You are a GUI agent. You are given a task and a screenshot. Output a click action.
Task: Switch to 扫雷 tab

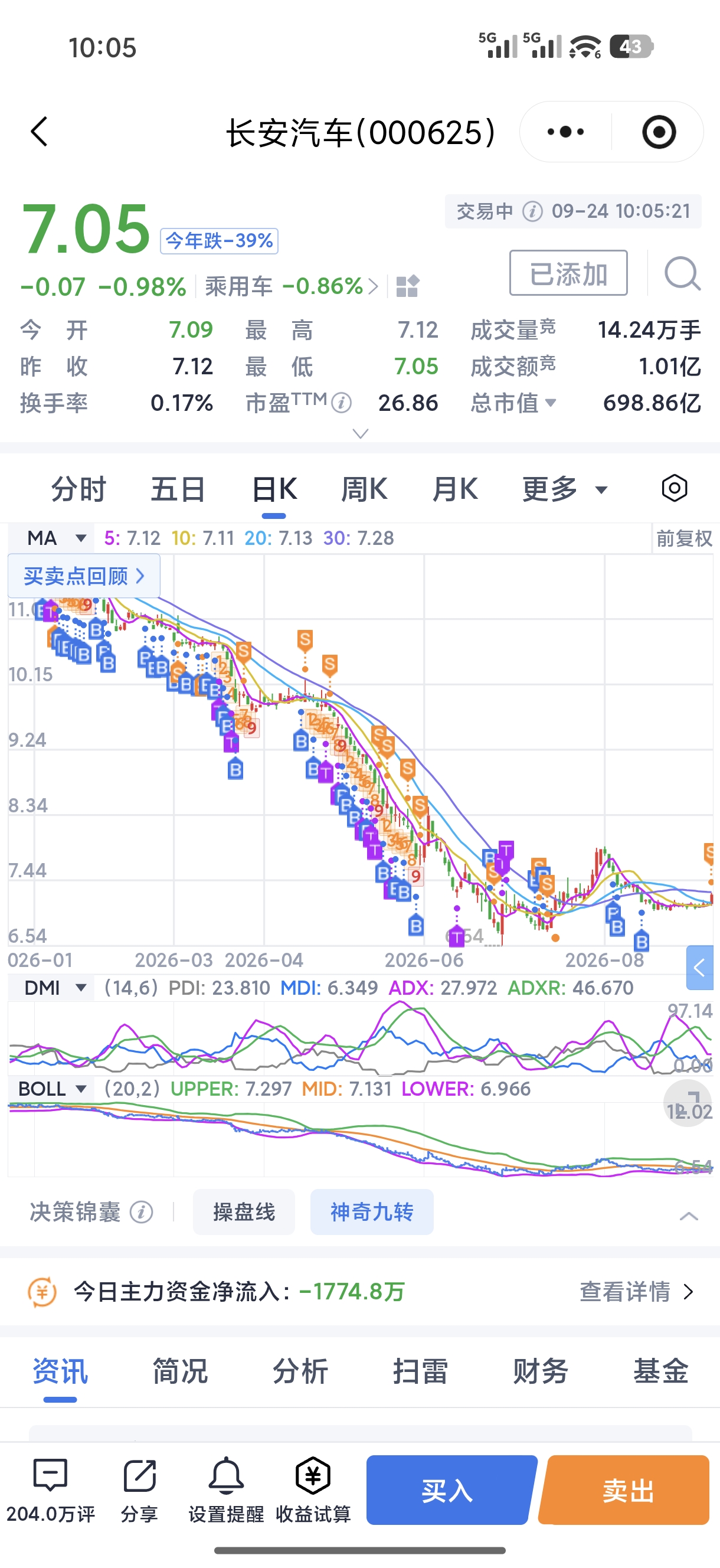420,1371
